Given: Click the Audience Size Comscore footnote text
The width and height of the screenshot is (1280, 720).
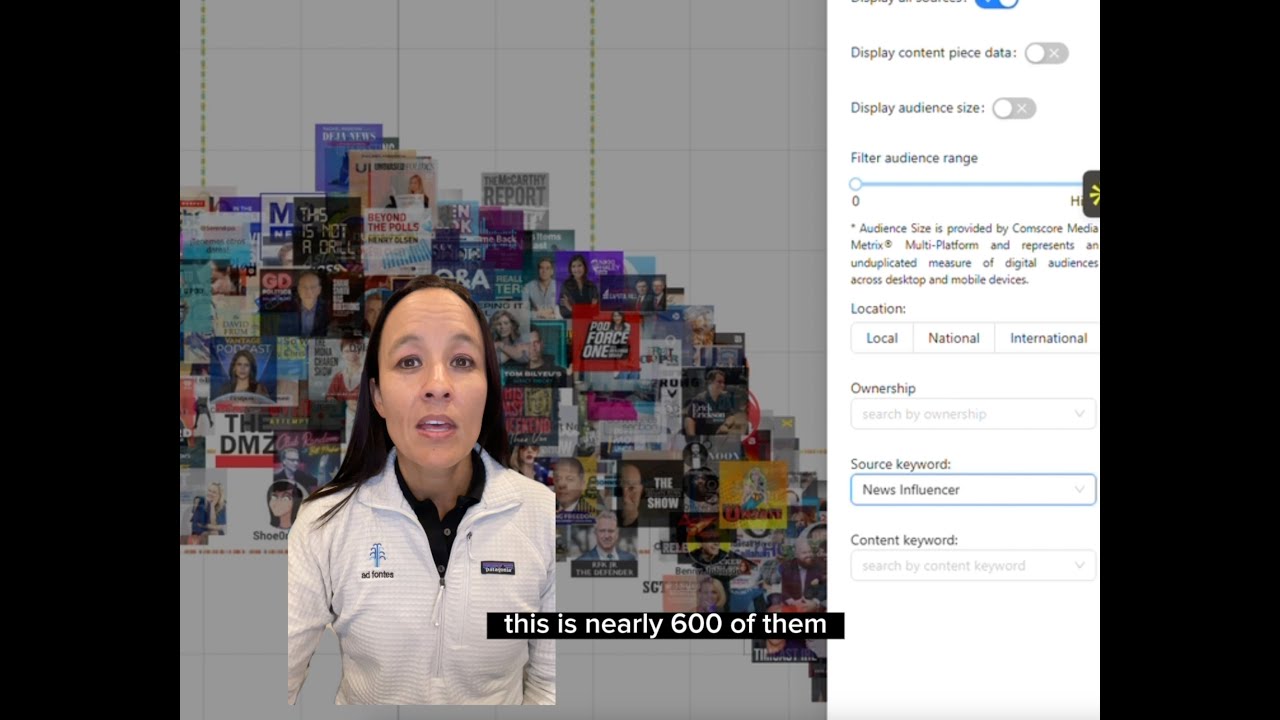Looking at the screenshot, I should (x=975, y=254).
